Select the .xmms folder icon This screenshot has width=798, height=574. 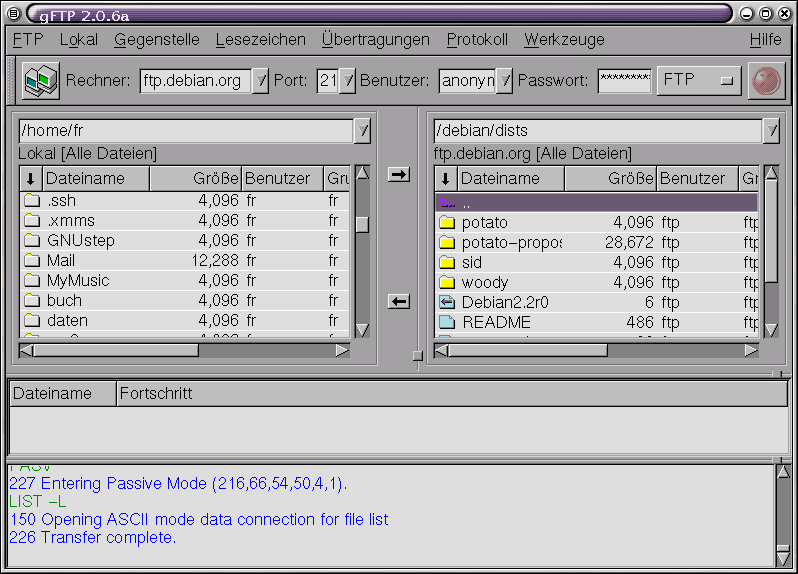coord(32,220)
